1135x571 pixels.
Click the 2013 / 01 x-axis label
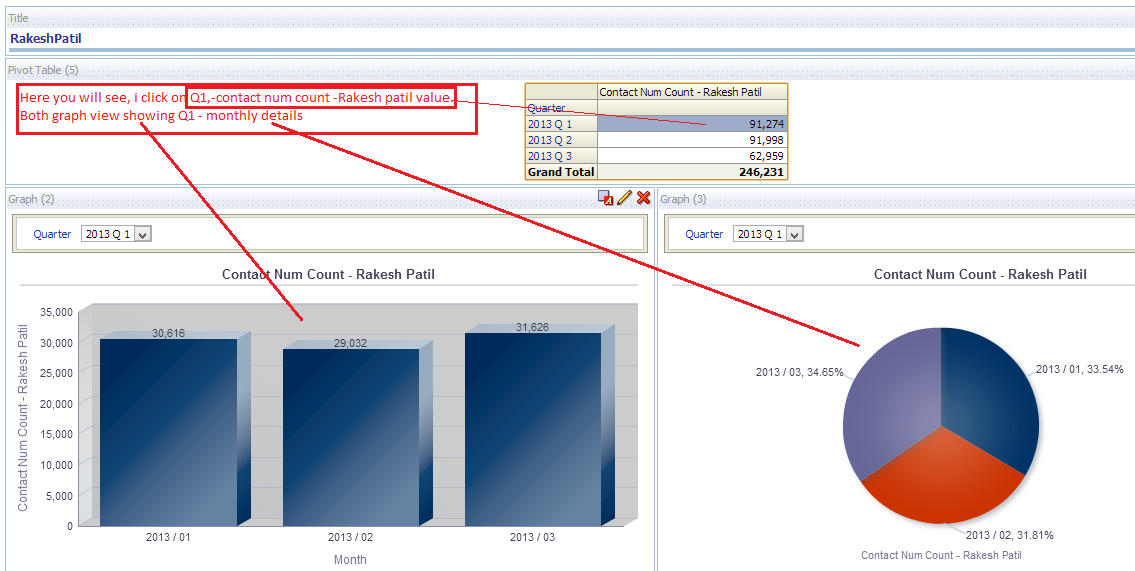[168, 537]
